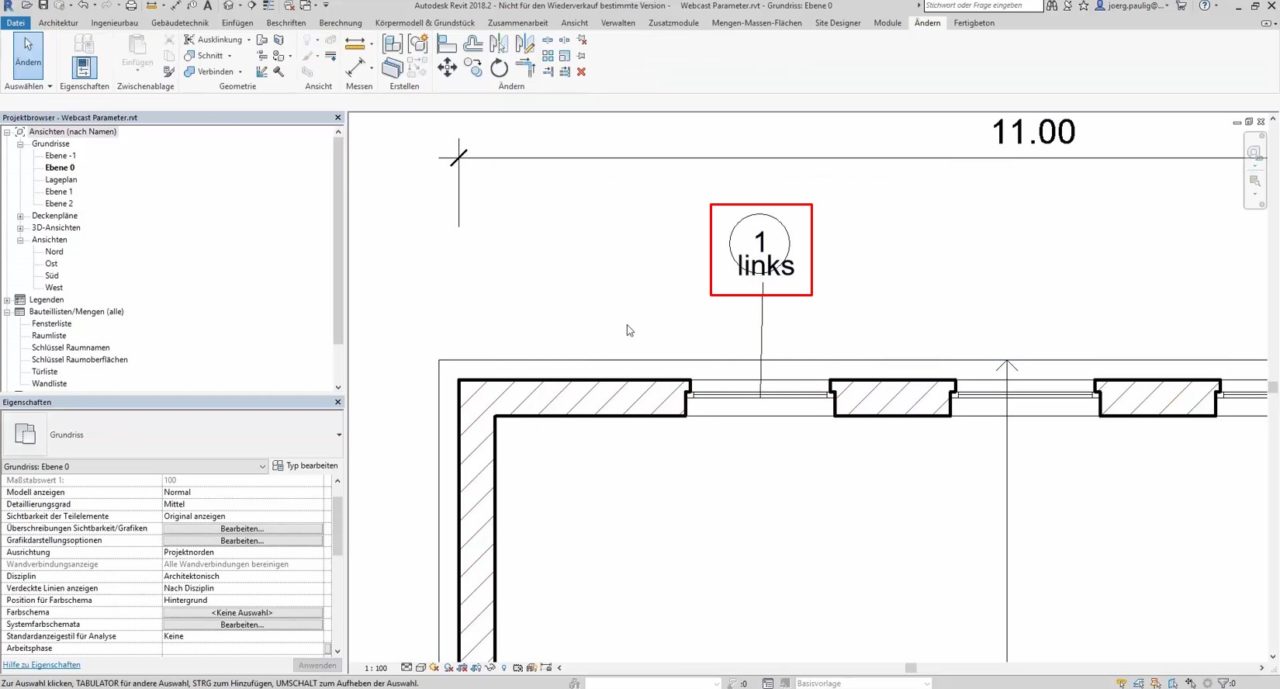
Task: Select the Verschieben tool in Ändern panel
Action: click(446, 68)
